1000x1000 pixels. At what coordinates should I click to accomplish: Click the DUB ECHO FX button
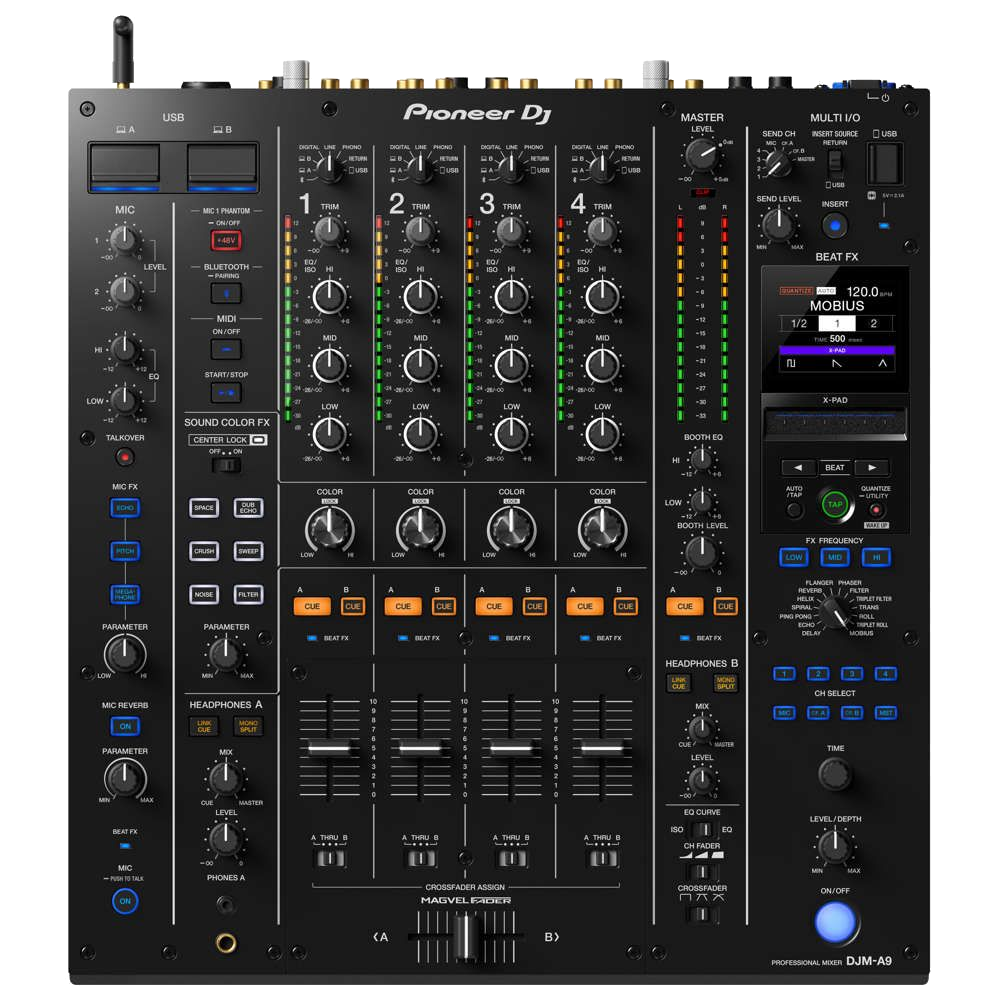[248, 508]
